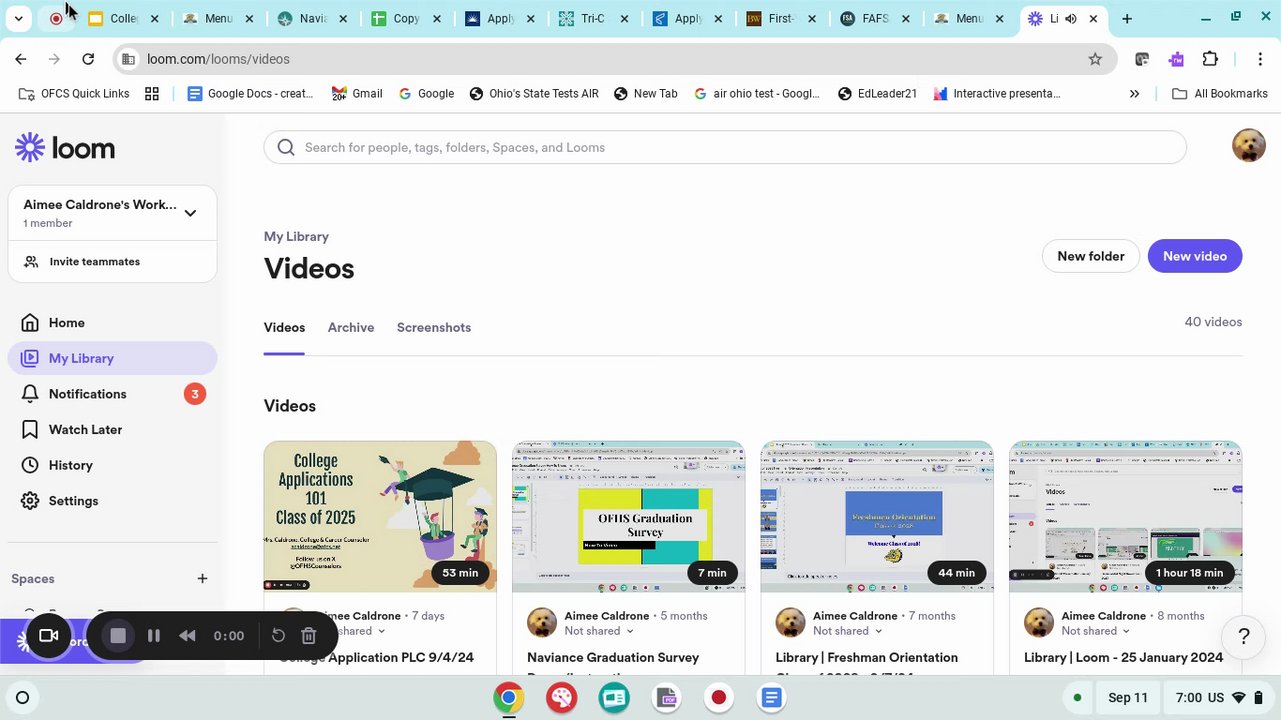
Task: Open Chrome from the shelf
Action: (x=509, y=698)
